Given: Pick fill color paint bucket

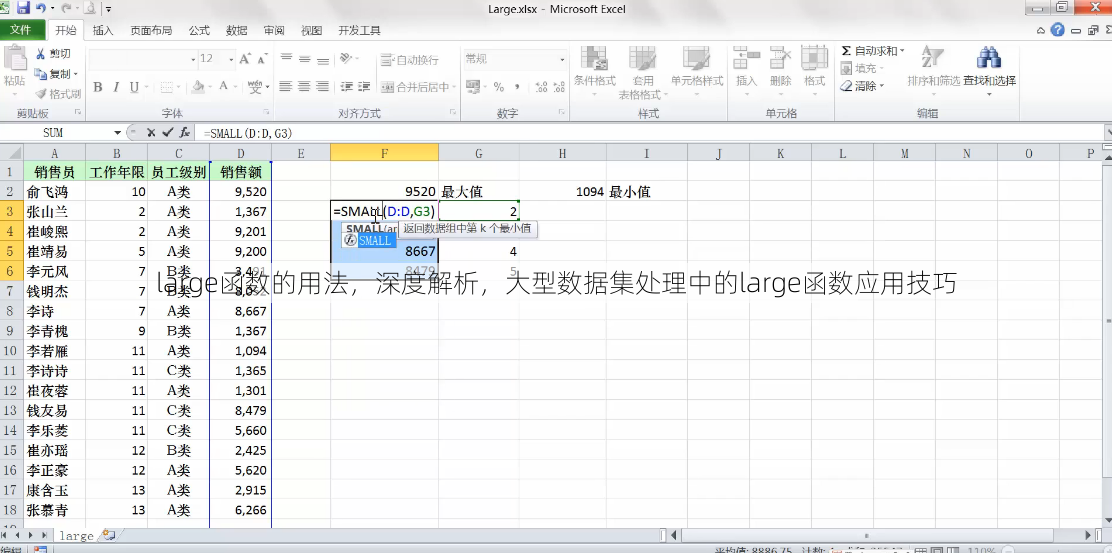Looking at the screenshot, I should [x=198, y=87].
